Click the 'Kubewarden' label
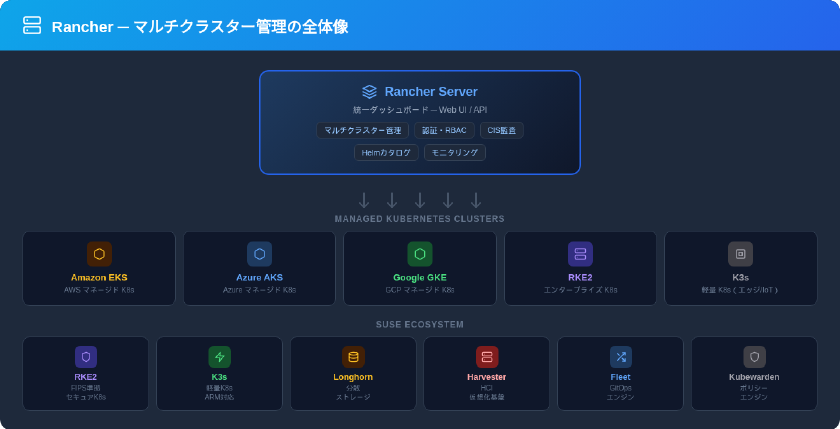Image resolution: width=840 pixels, height=429 pixels. tap(754, 377)
